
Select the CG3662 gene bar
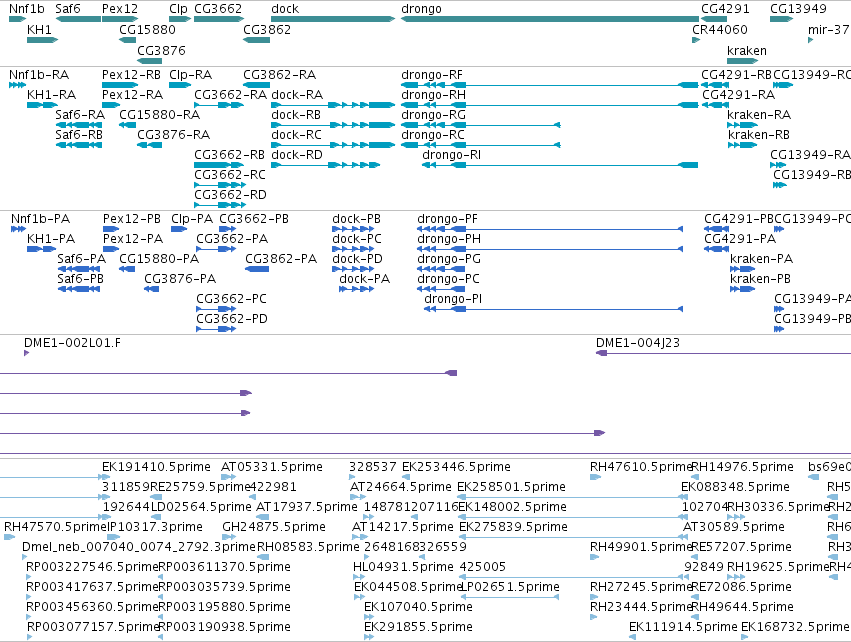pyautogui.click(x=219, y=20)
